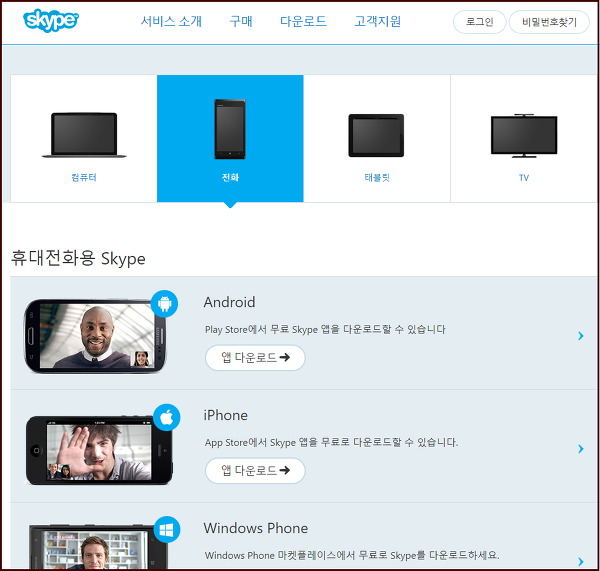Screen dimensions: 600x571
Task: Click the App Store description text
Action: point(331,442)
